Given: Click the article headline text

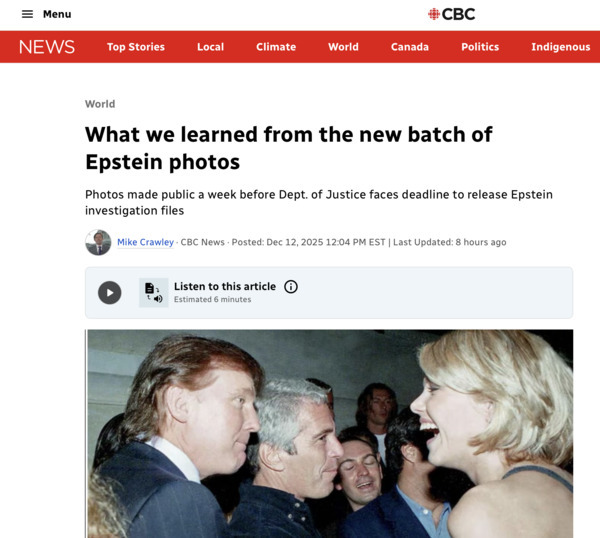Looking at the screenshot, I should [x=289, y=148].
